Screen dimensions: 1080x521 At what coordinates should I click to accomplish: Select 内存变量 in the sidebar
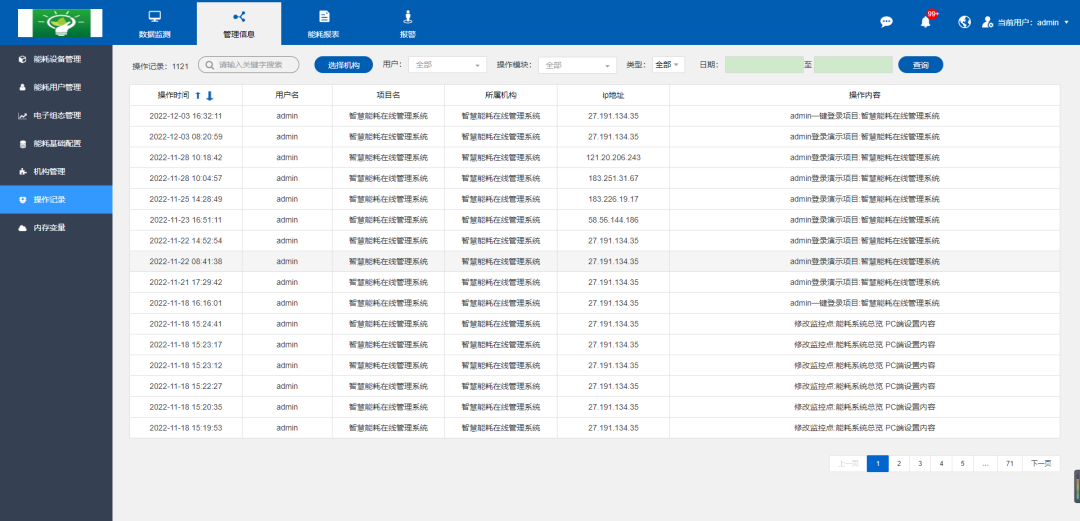[x=49, y=228]
